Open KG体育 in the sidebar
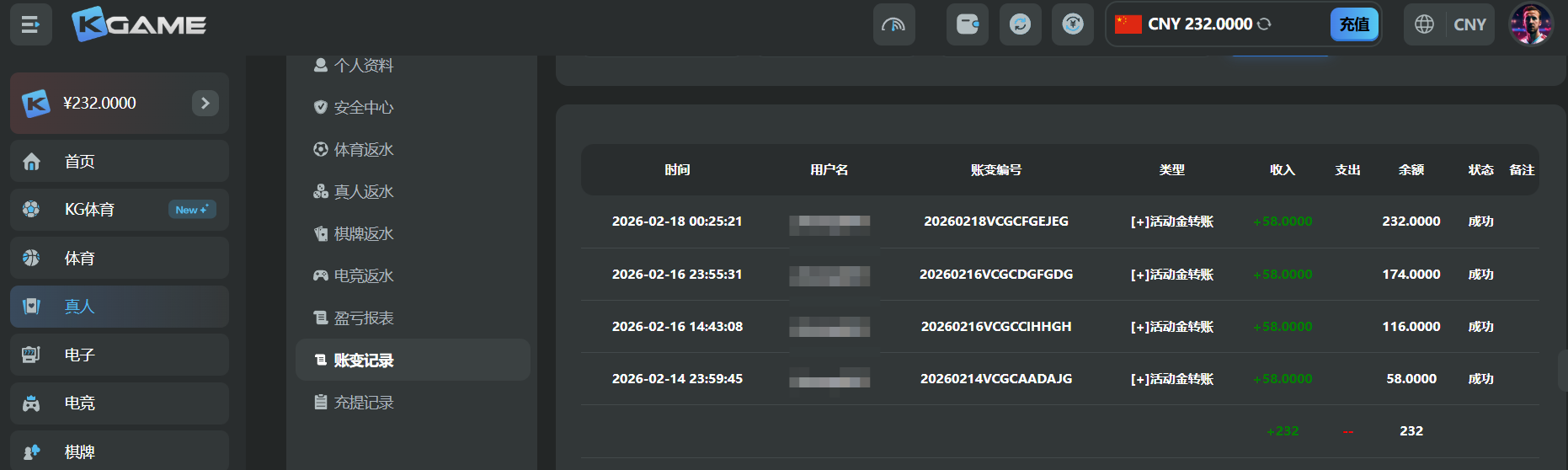 tap(120, 210)
